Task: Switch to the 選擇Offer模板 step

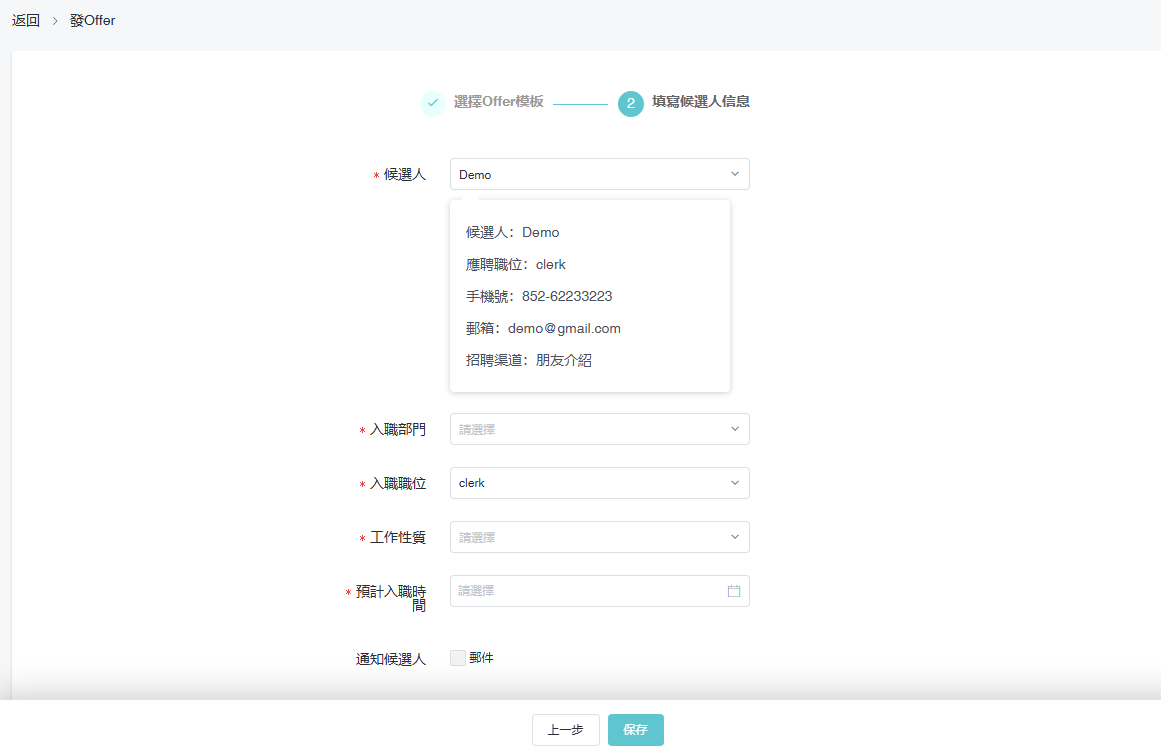Action: click(498, 102)
